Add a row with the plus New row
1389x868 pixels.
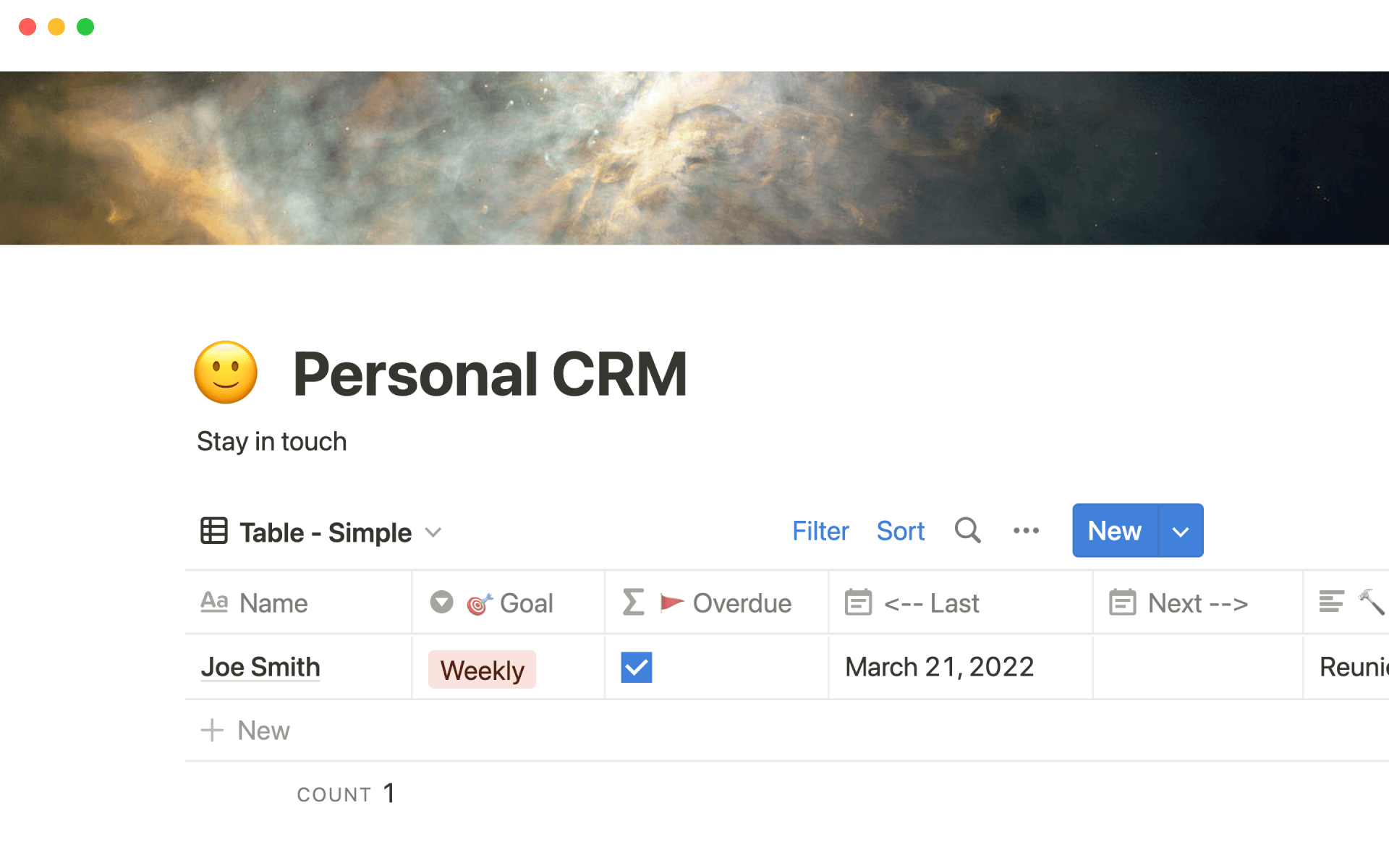(x=246, y=731)
